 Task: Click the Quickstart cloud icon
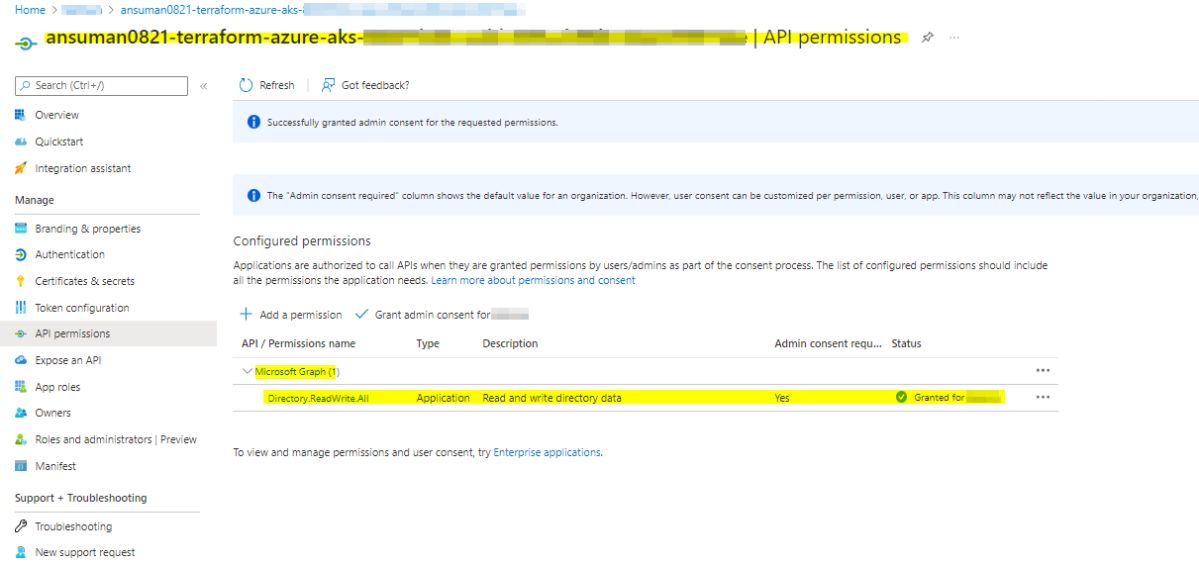[21, 142]
